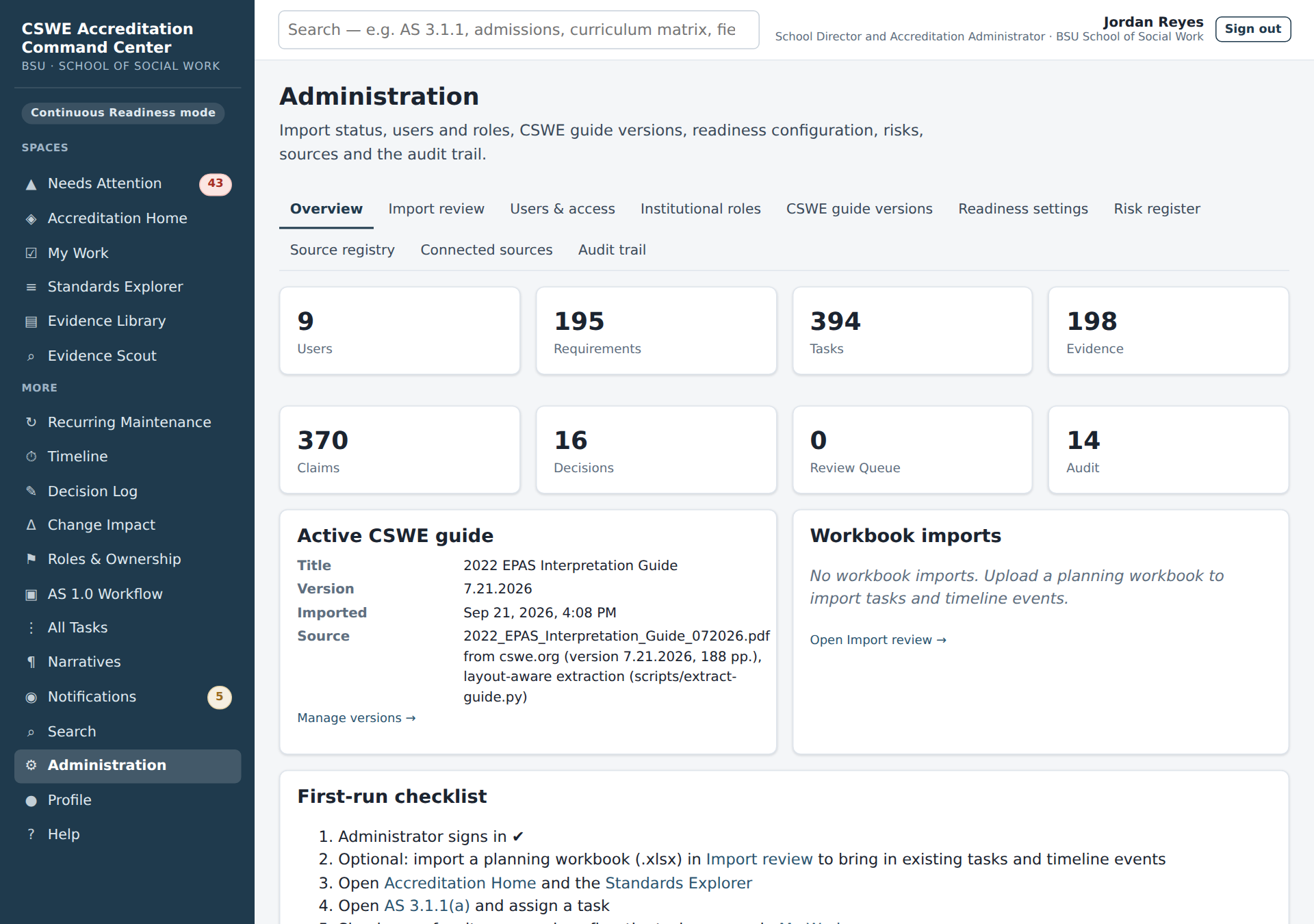The width and height of the screenshot is (1314, 924).
Task: Click the Timeline clock icon
Action: point(31,457)
